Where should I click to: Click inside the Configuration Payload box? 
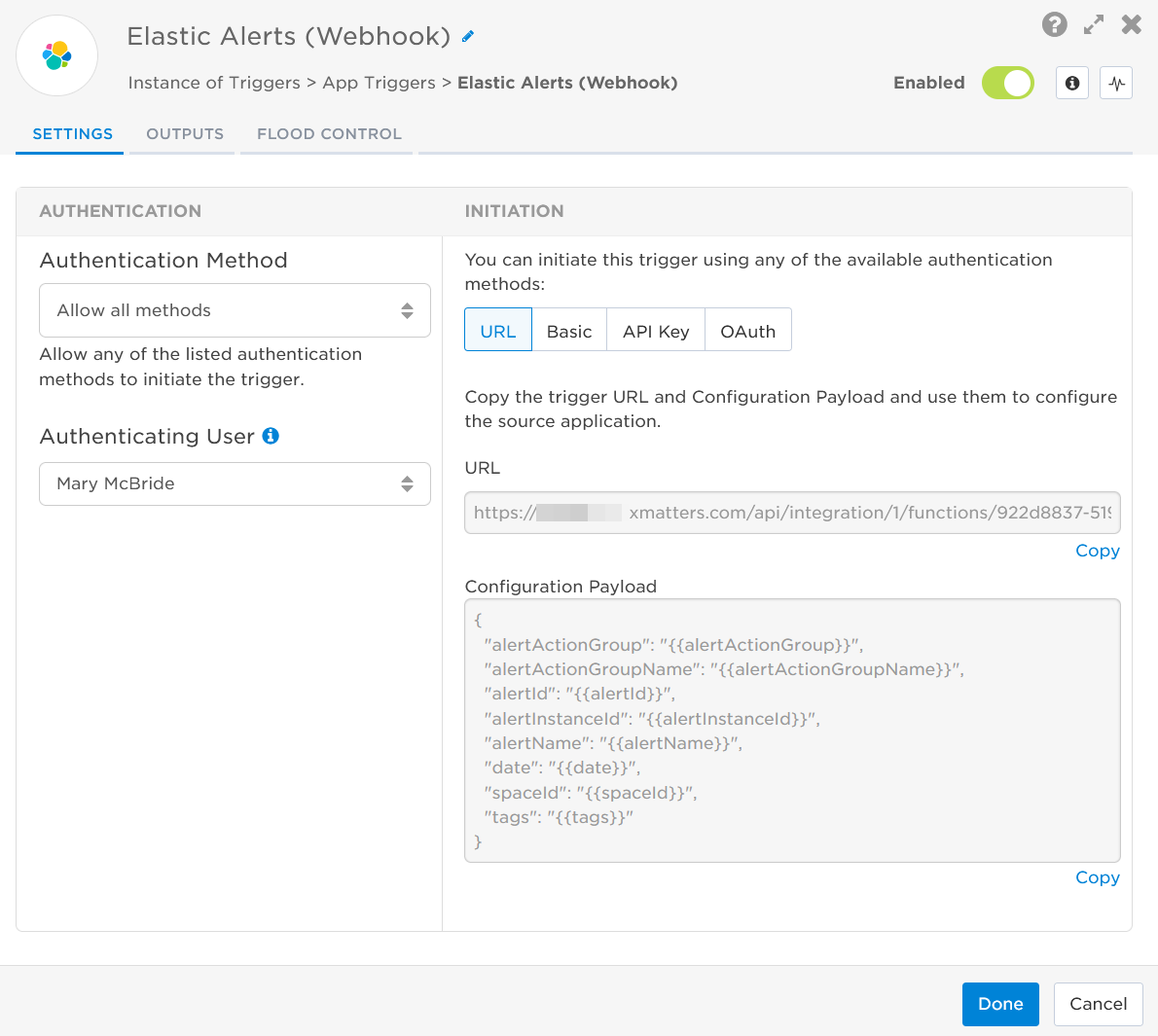792,731
